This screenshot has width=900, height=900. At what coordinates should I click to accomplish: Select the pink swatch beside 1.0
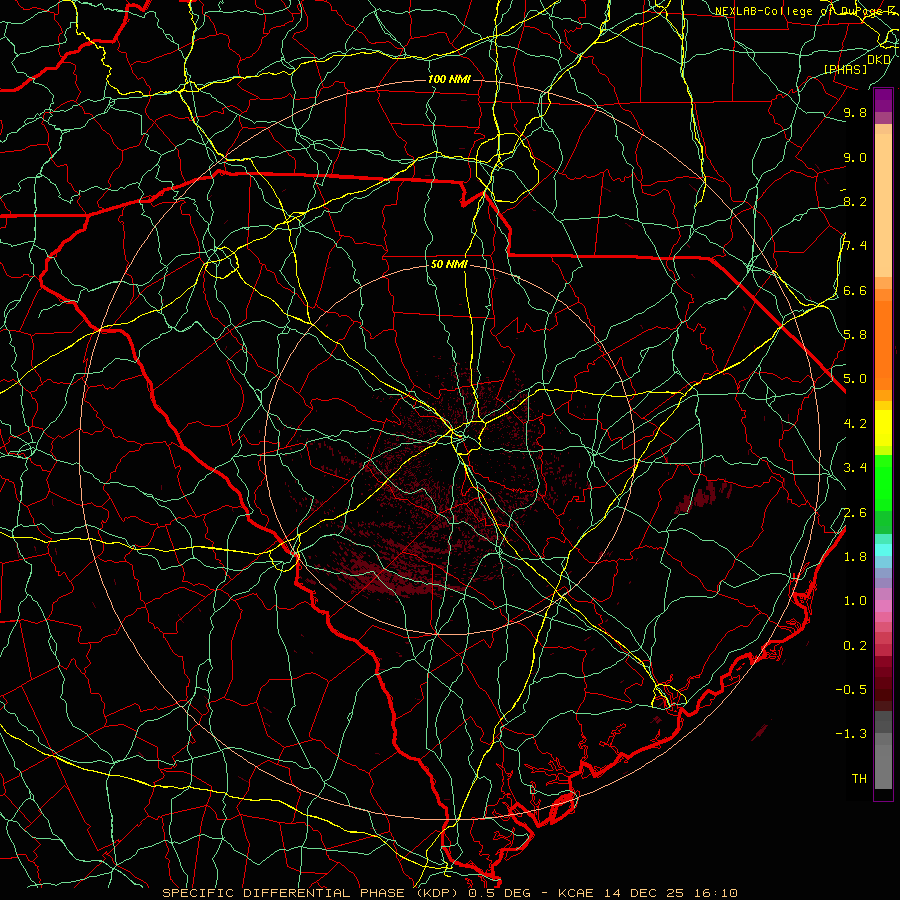883,605
